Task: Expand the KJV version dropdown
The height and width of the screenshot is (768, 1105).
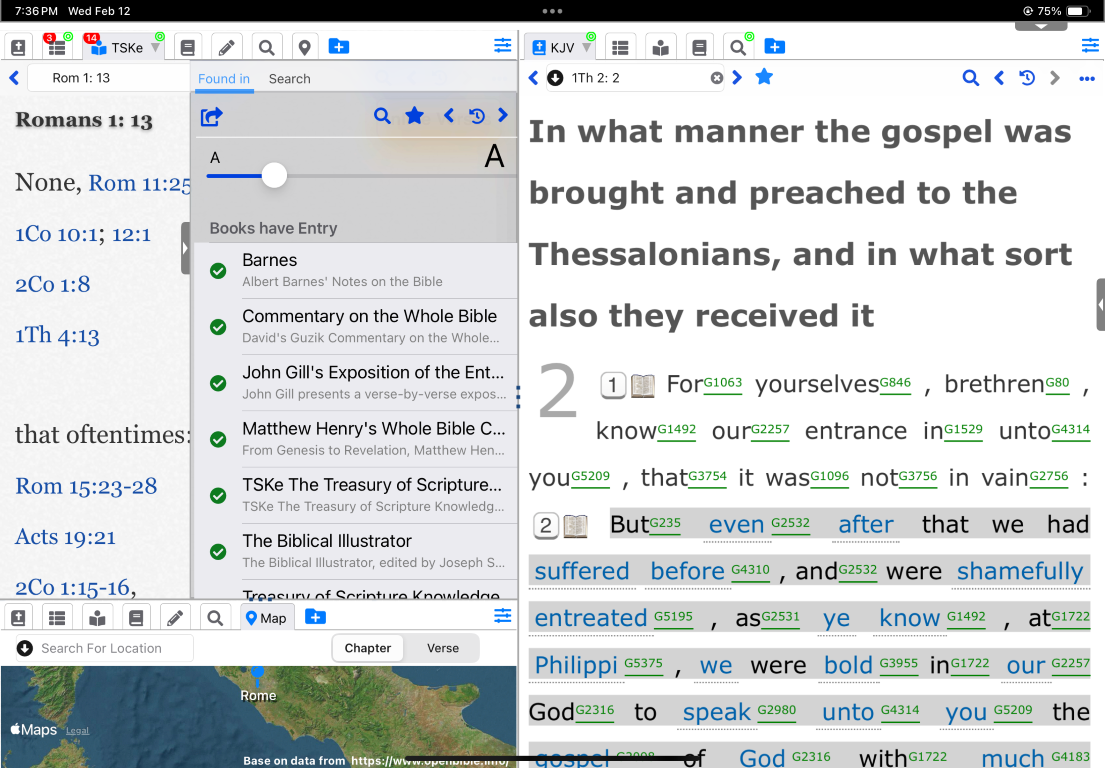Action: (588, 48)
